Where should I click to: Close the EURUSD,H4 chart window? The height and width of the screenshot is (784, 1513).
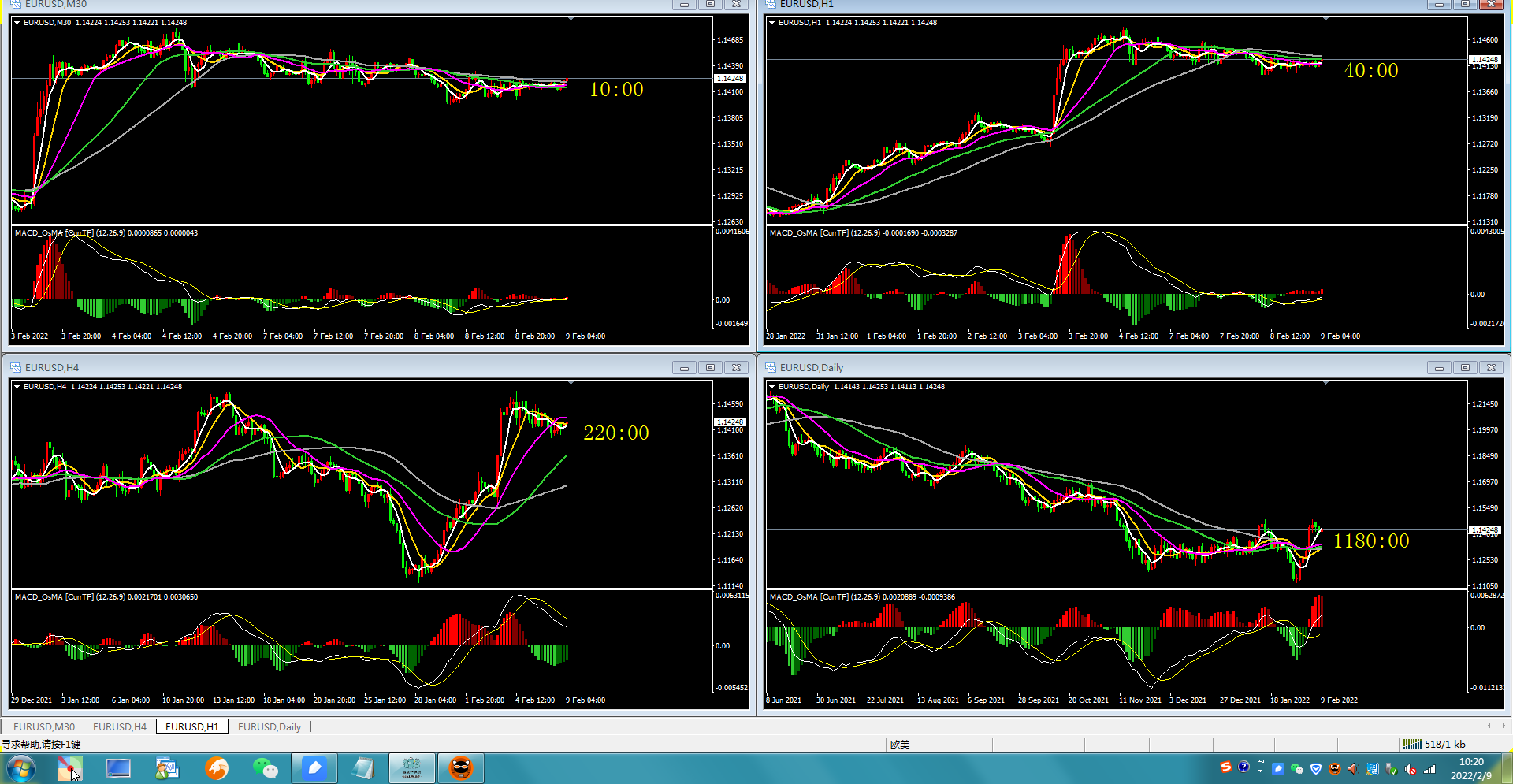click(x=736, y=367)
